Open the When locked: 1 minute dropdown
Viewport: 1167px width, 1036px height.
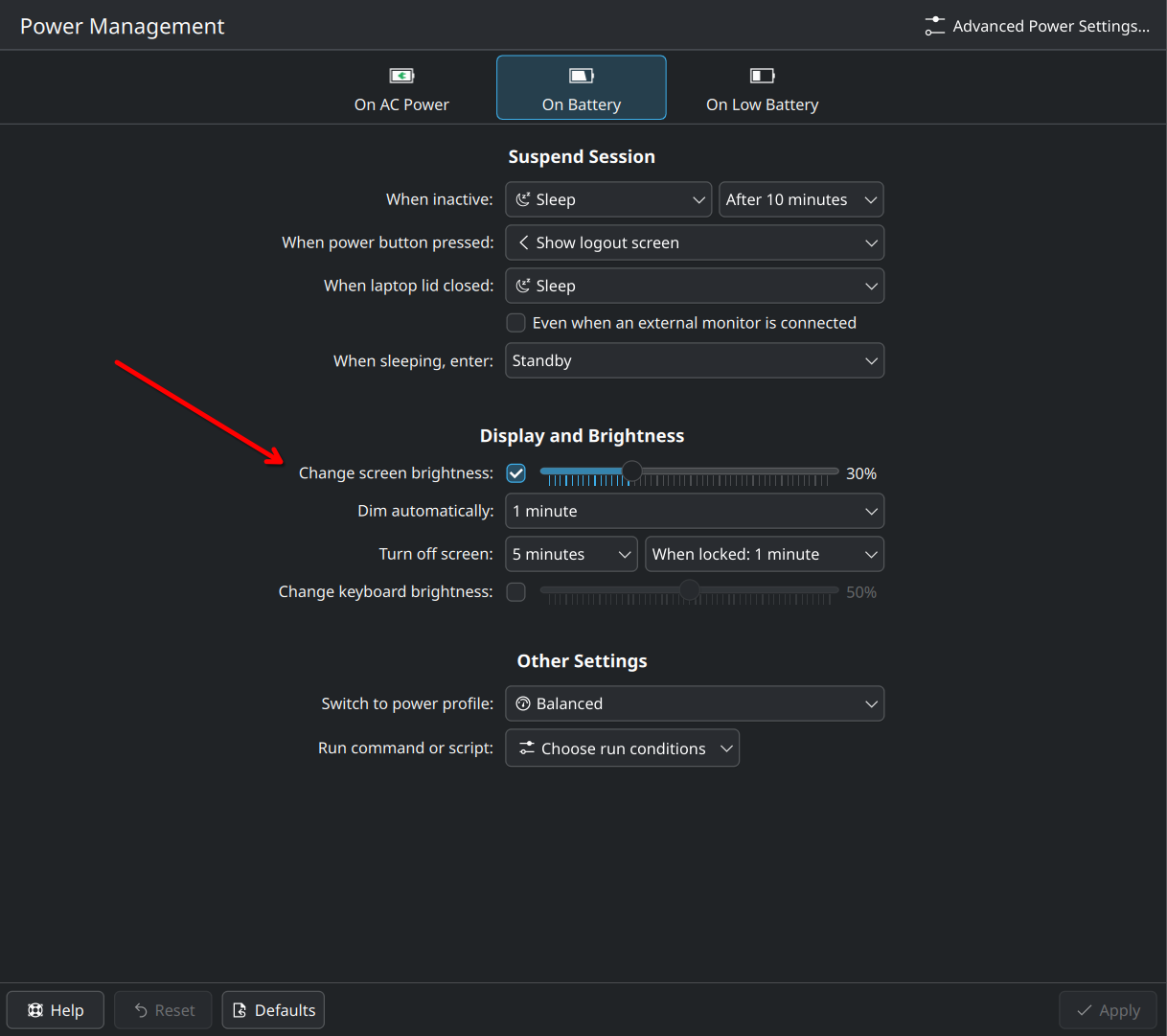point(764,555)
